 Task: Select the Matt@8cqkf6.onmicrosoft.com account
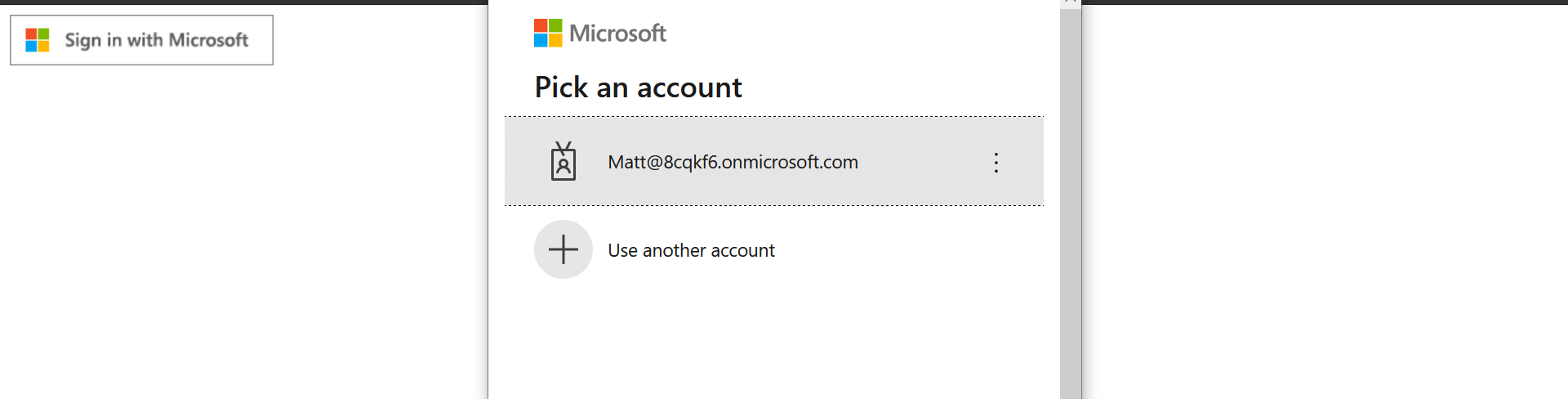(733, 162)
